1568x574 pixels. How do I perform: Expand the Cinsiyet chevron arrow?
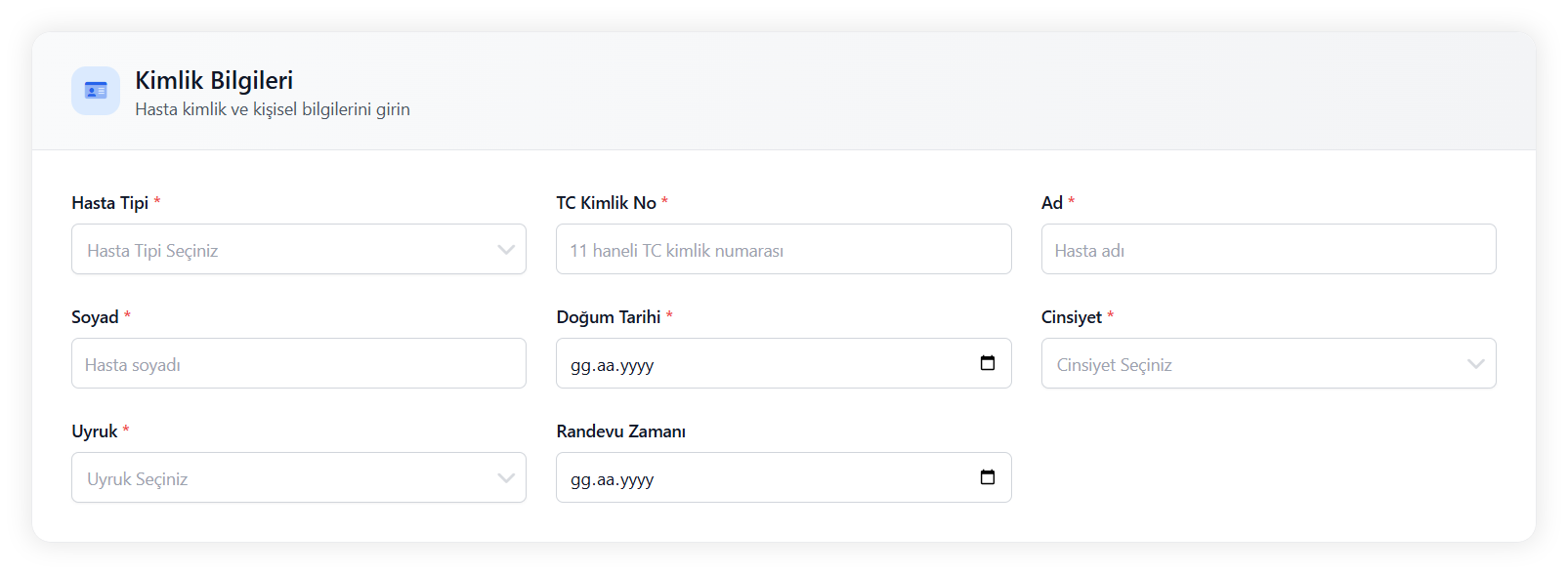pyautogui.click(x=1475, y=364)
